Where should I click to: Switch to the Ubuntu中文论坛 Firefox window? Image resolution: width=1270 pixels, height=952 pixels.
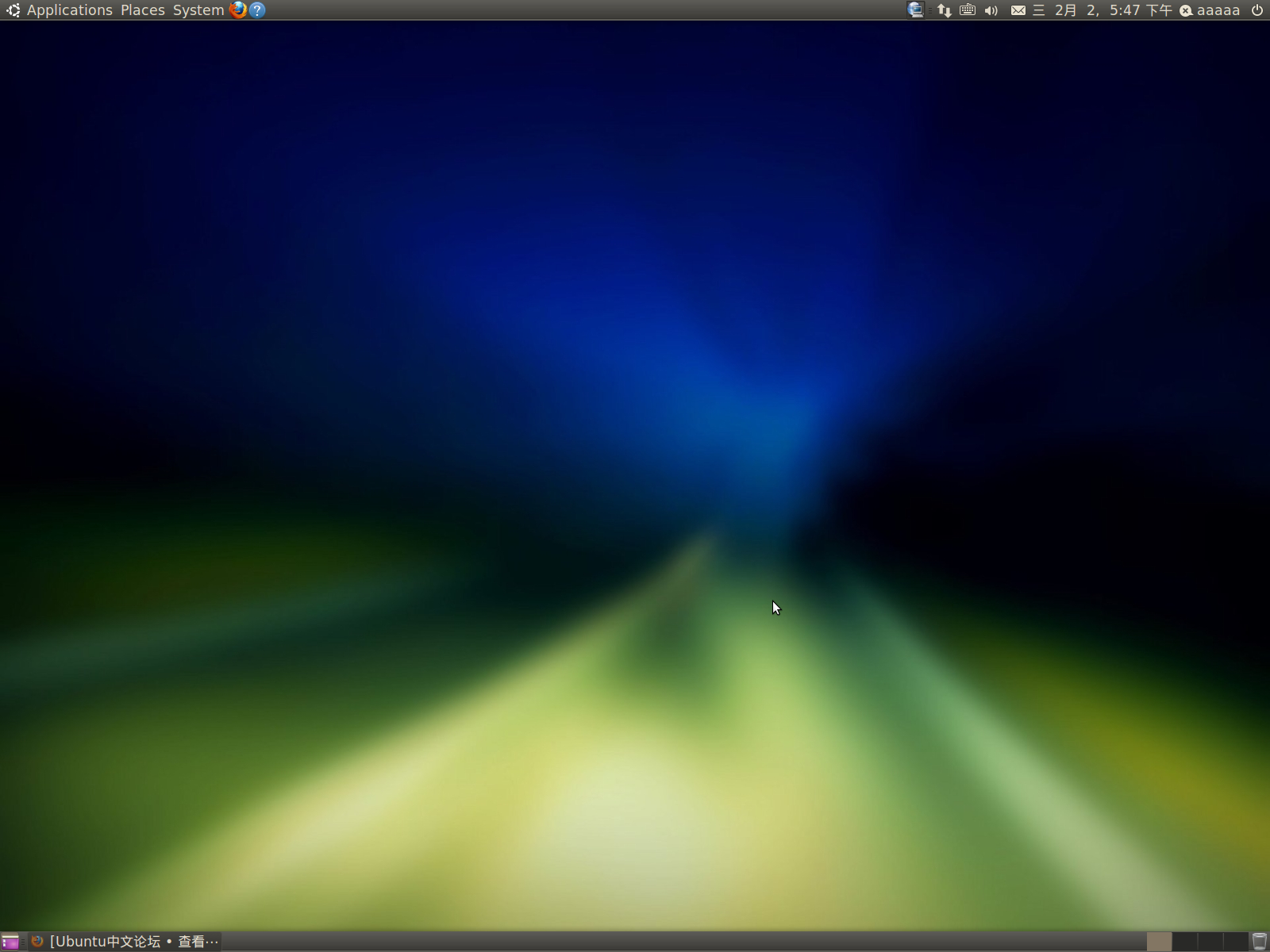pyautogui.click(x=125, y=942)
